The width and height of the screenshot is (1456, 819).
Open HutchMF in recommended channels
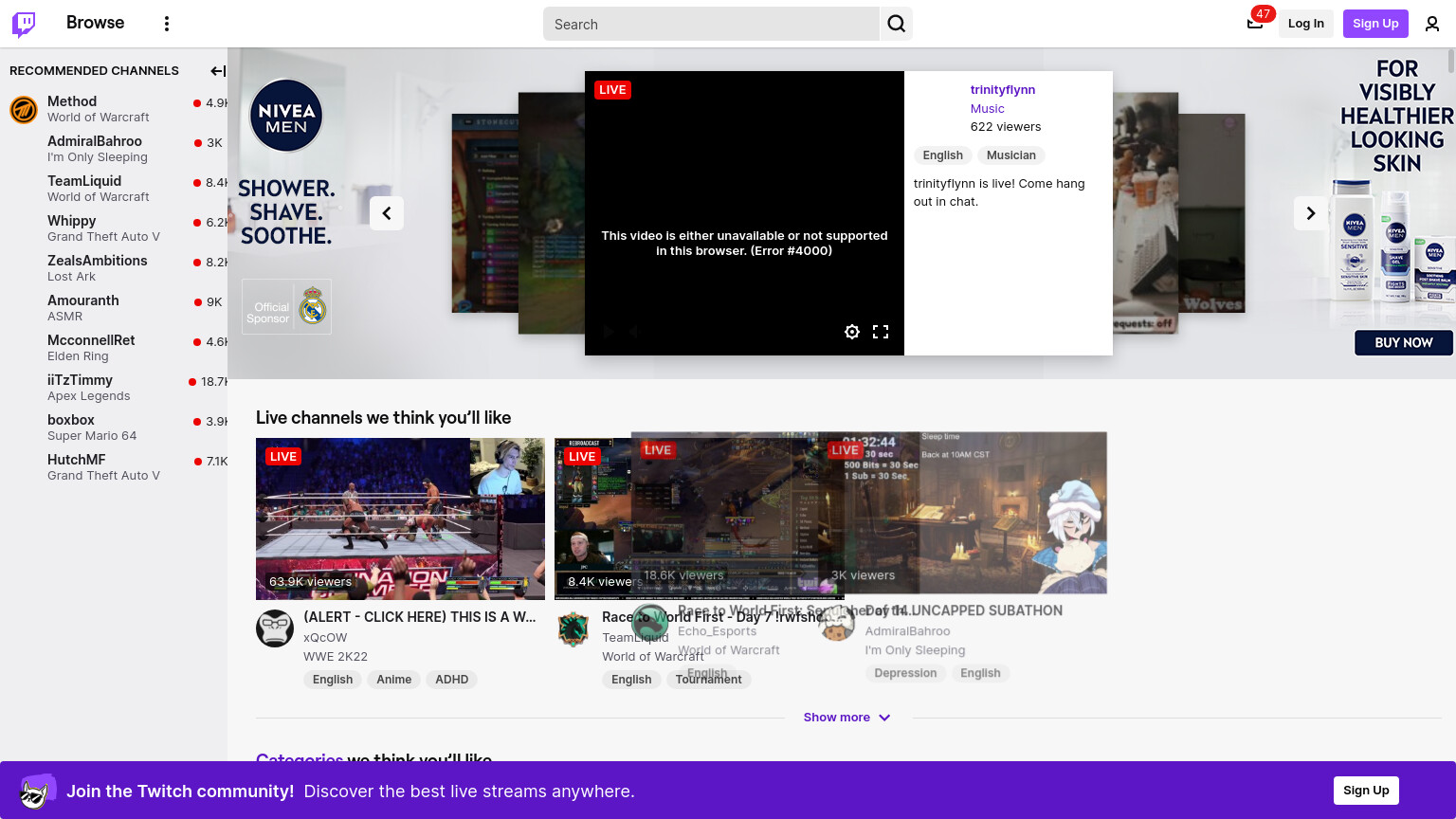pos(114,467)
